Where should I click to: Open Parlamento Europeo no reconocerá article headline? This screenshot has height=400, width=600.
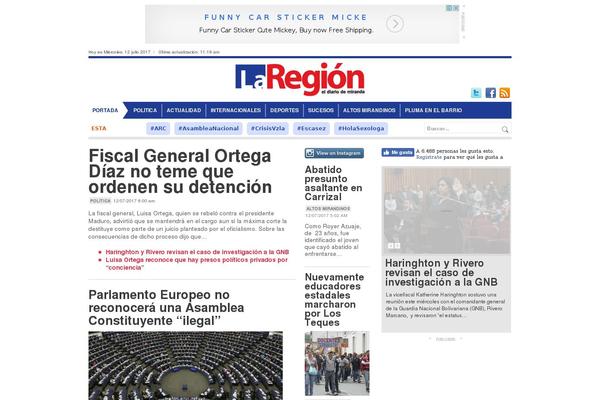pyautogui.click(x=166, y=308)
